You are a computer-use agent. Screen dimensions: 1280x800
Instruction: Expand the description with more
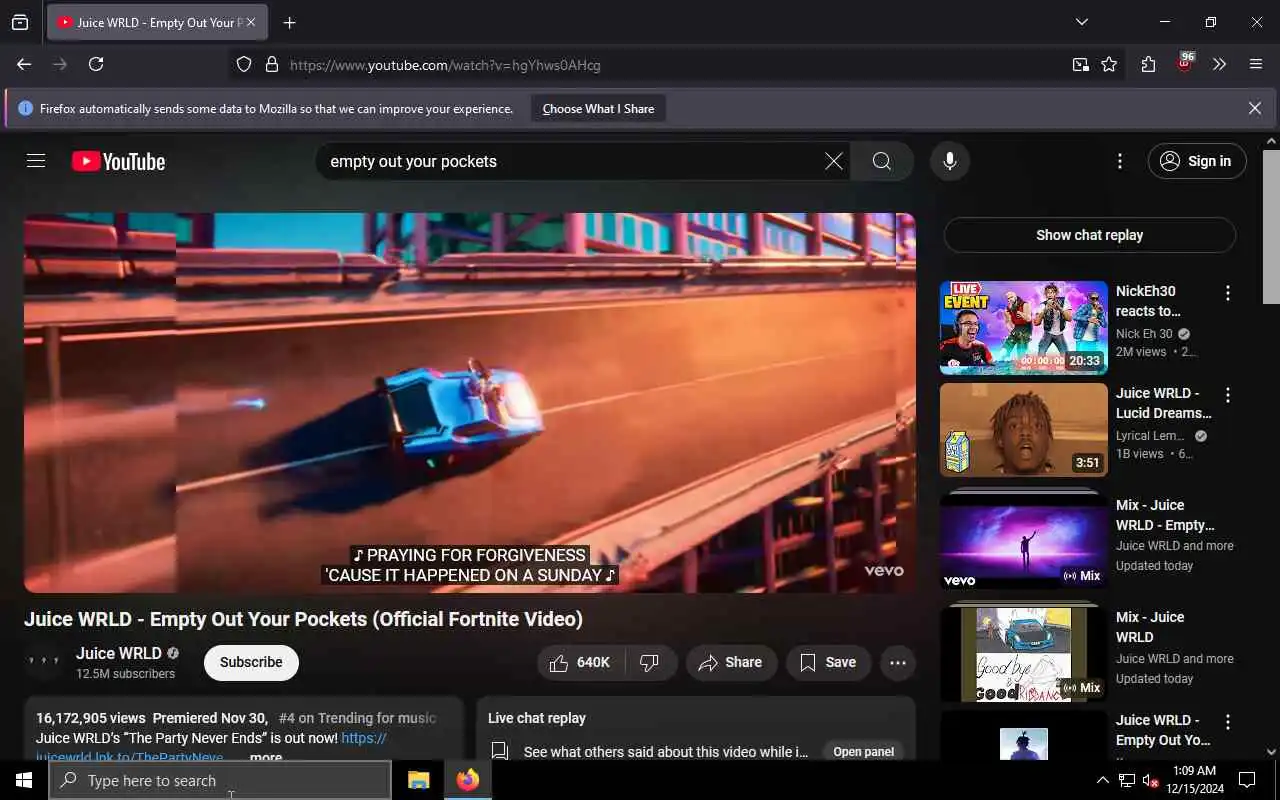(266, 757)
